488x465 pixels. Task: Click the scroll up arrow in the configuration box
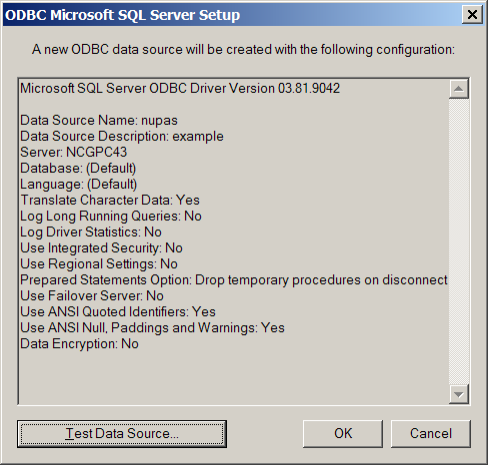(459, 89)
